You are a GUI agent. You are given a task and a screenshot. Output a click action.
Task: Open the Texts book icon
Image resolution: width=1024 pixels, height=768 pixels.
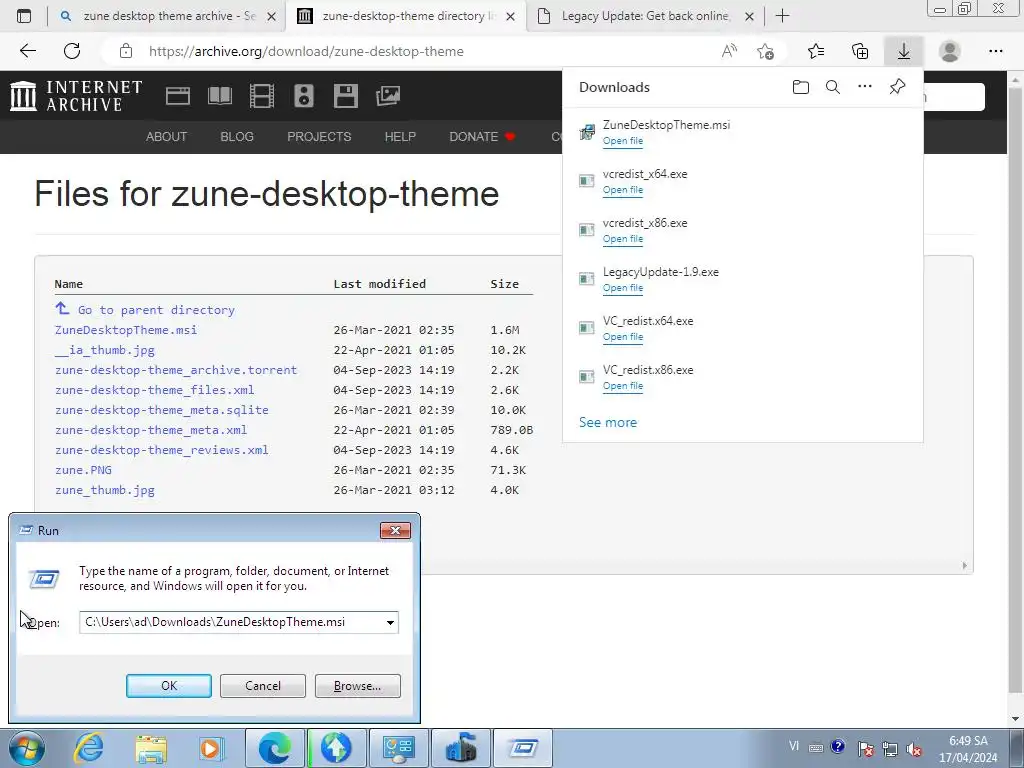[219, 96]
